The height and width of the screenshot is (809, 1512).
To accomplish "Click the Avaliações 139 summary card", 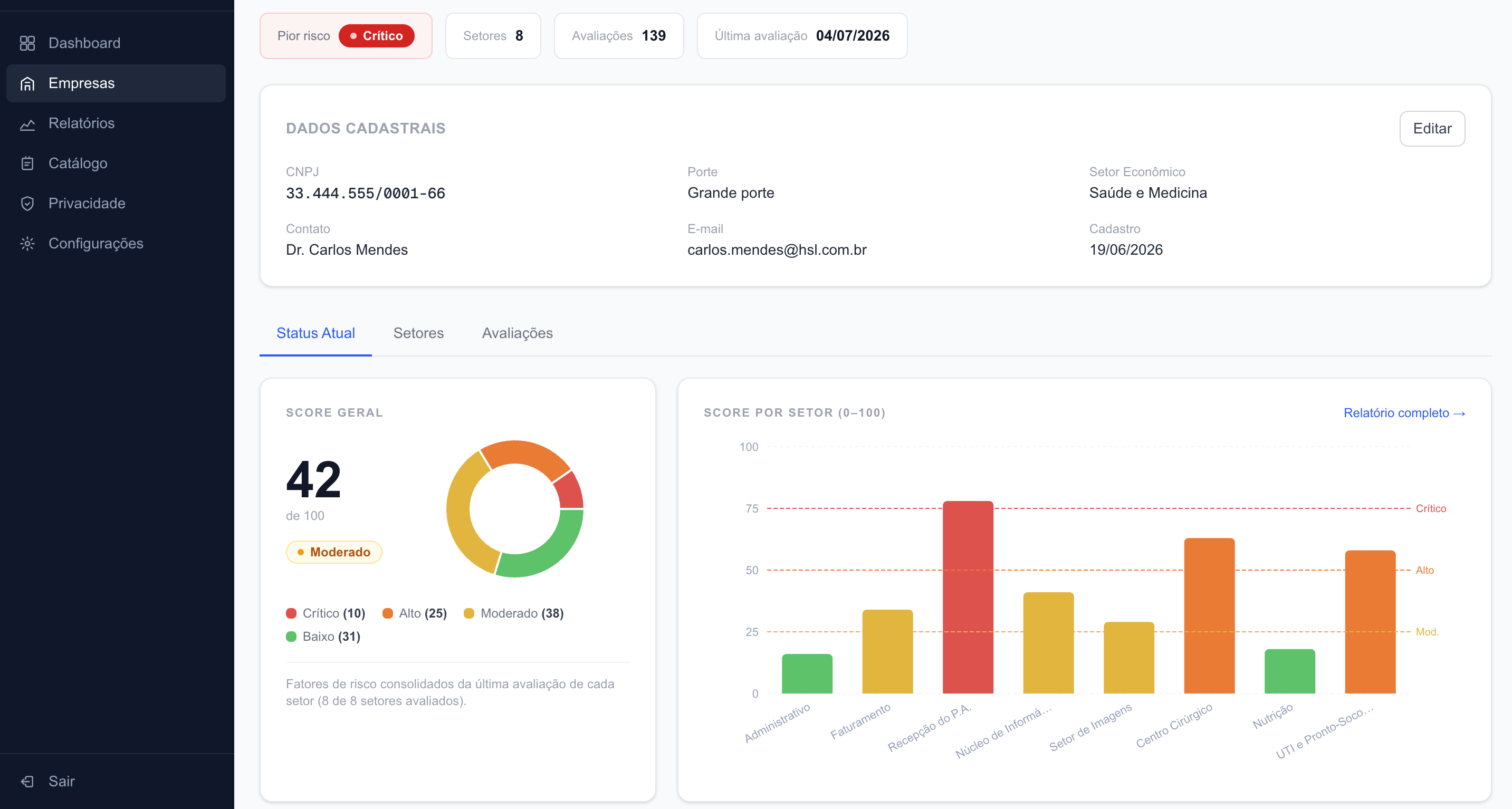I will [618, 36].
